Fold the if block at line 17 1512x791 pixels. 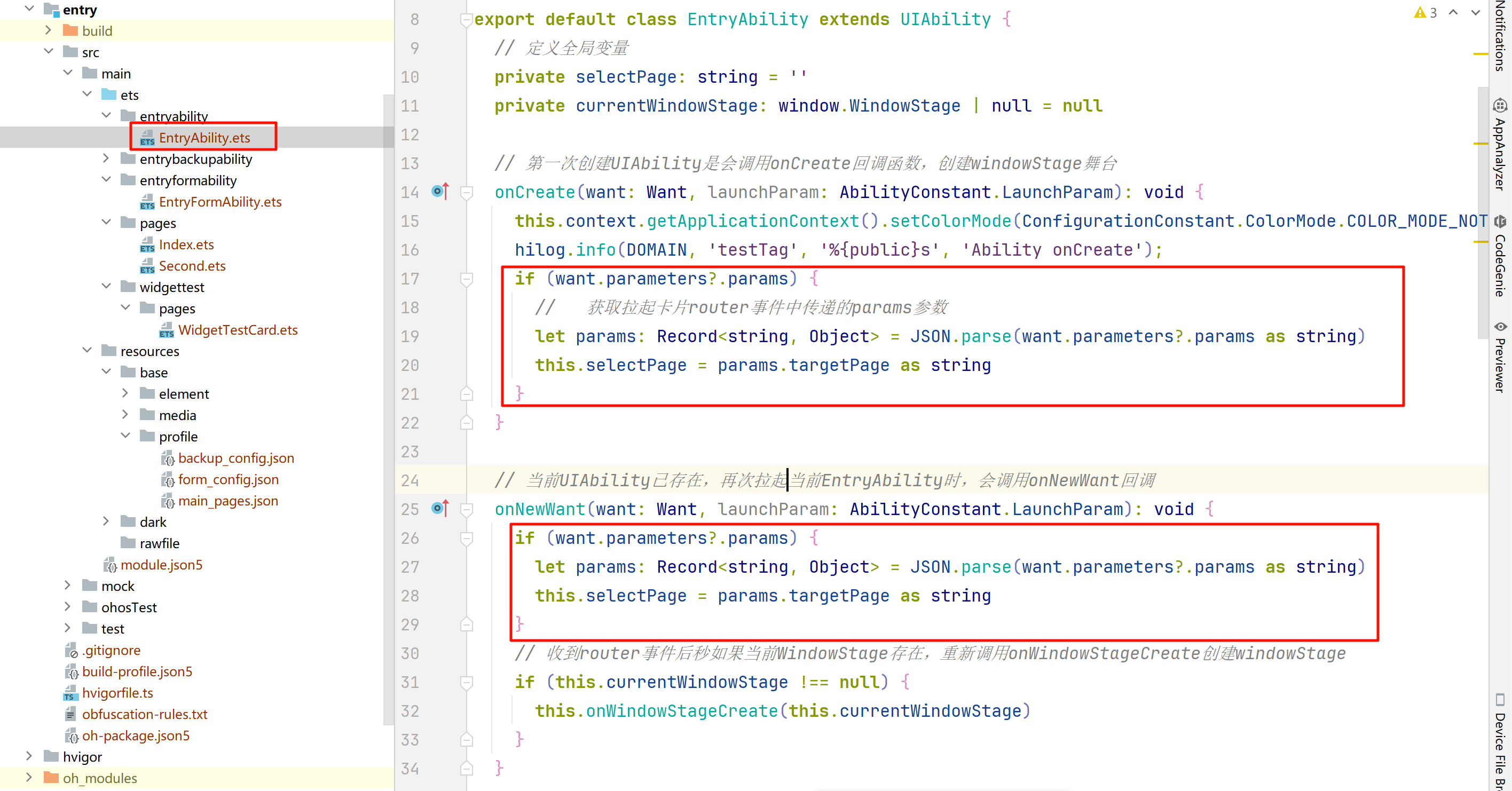pos(466,279)
